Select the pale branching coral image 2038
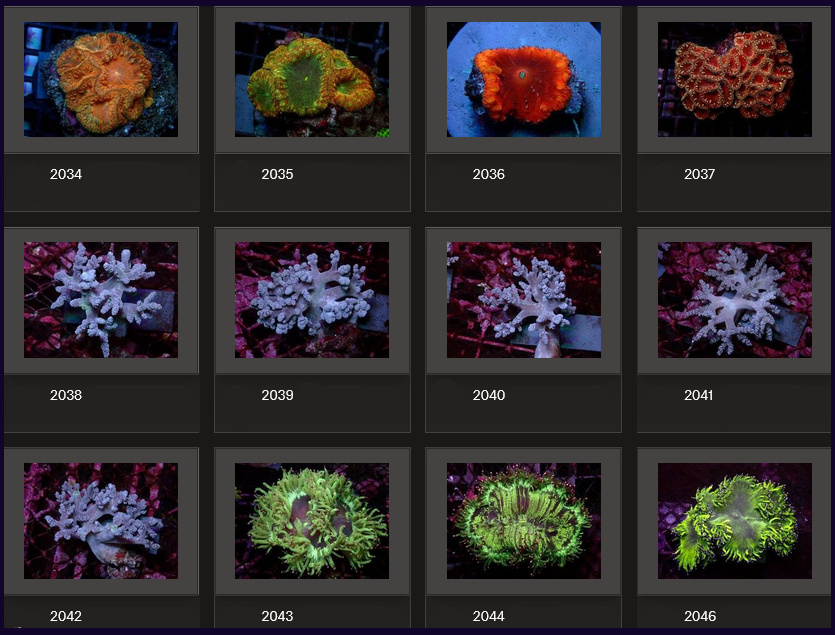 101,300
